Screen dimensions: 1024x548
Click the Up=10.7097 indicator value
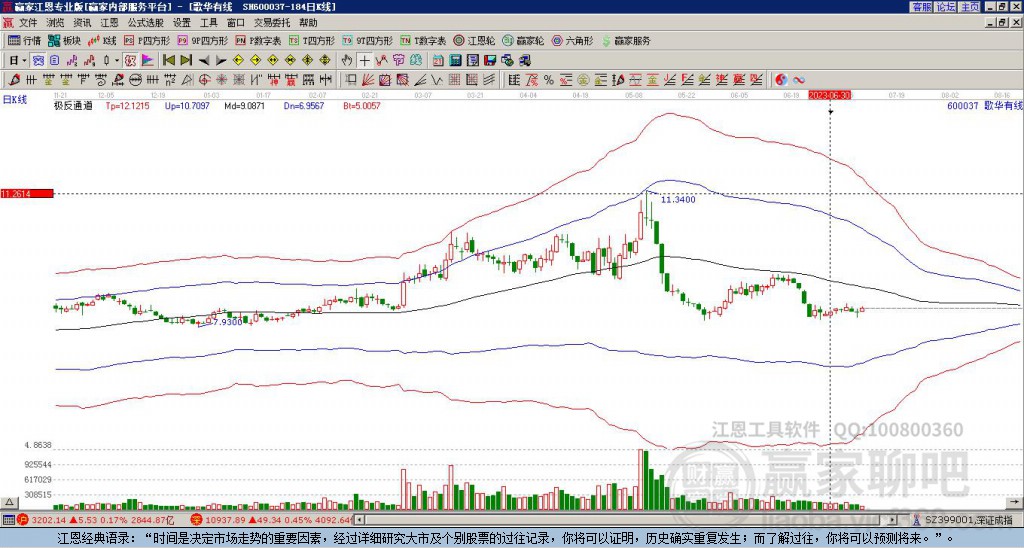click(x=187, y=105)
